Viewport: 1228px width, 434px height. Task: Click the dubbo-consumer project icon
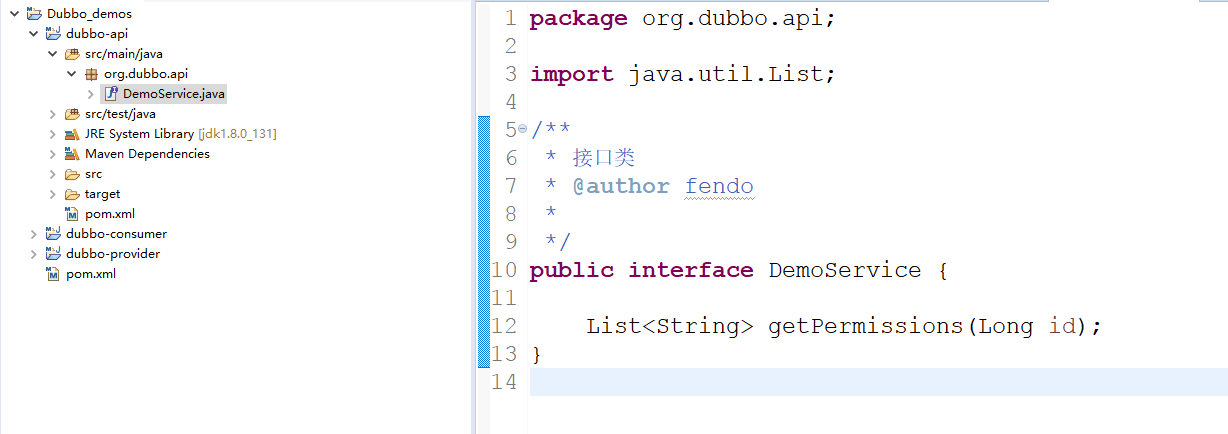[53, 234]
